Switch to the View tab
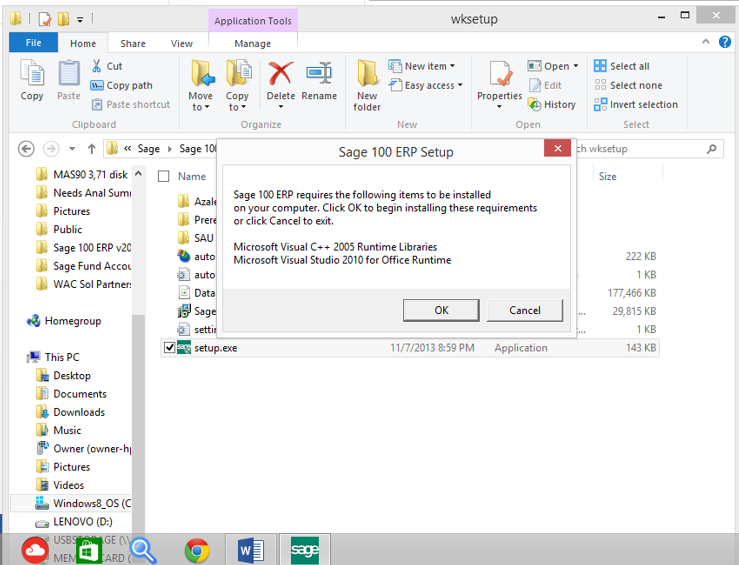This screenshot has width=739, height=565. (x=182, y=43)
